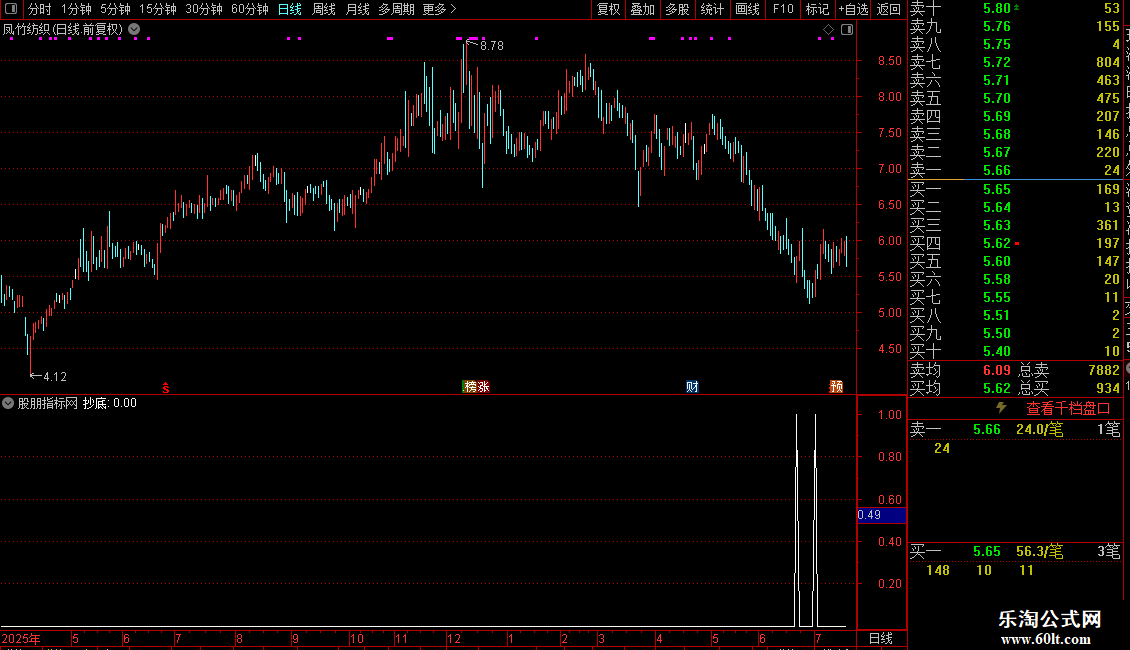Open the 凤竹纺织 chart title dropdown
Screen dimensions: 1130x650
[134, 30]
